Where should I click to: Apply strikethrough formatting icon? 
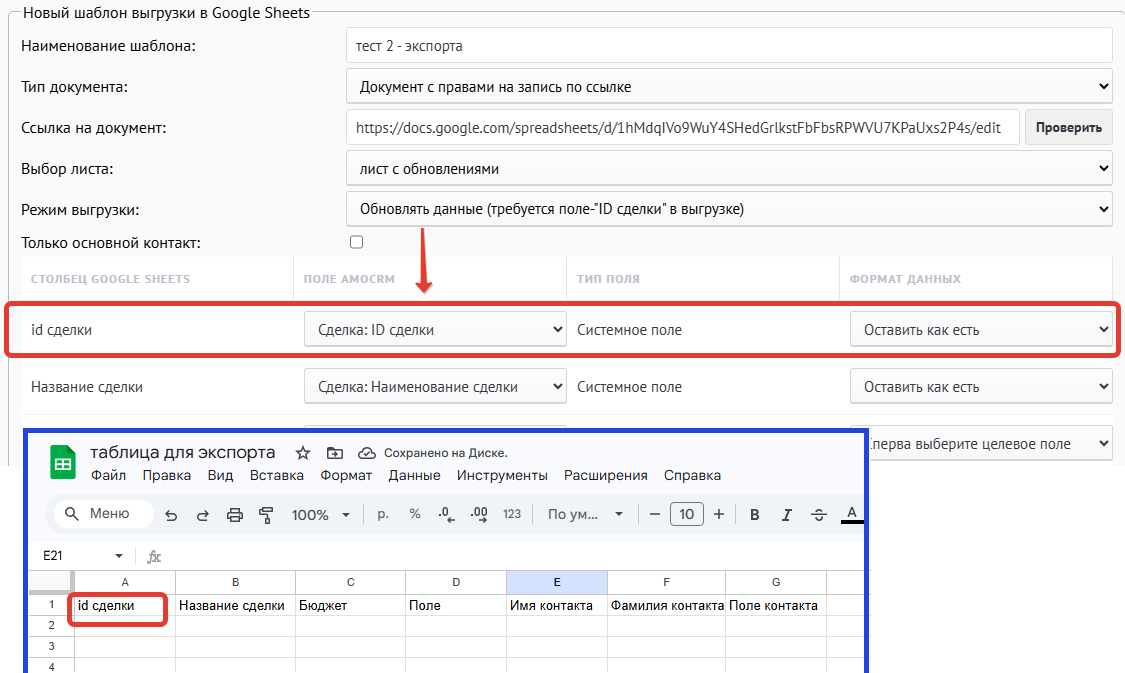point(819,514)
